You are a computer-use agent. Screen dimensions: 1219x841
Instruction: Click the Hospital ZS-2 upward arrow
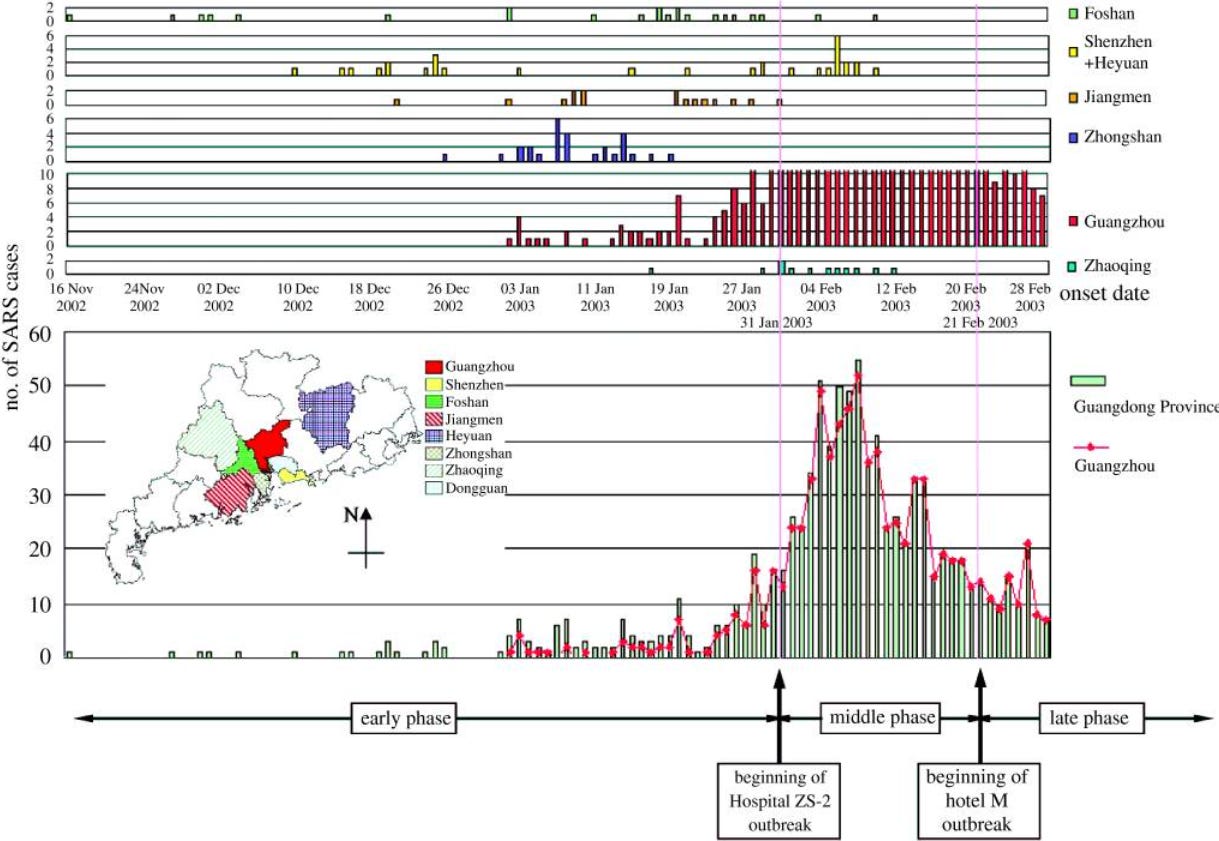coord(779,716)
